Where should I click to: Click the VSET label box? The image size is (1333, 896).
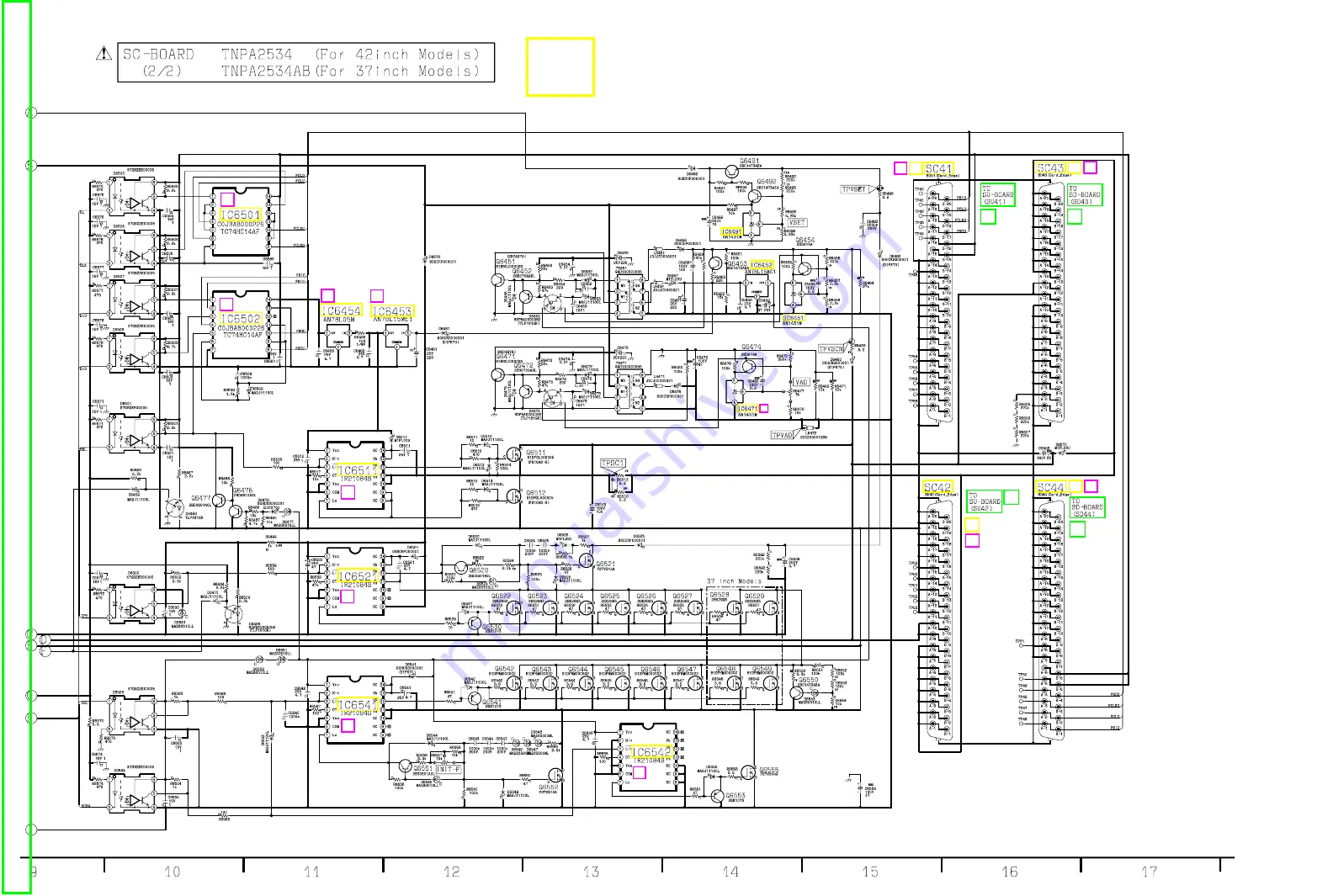(796, 223)
